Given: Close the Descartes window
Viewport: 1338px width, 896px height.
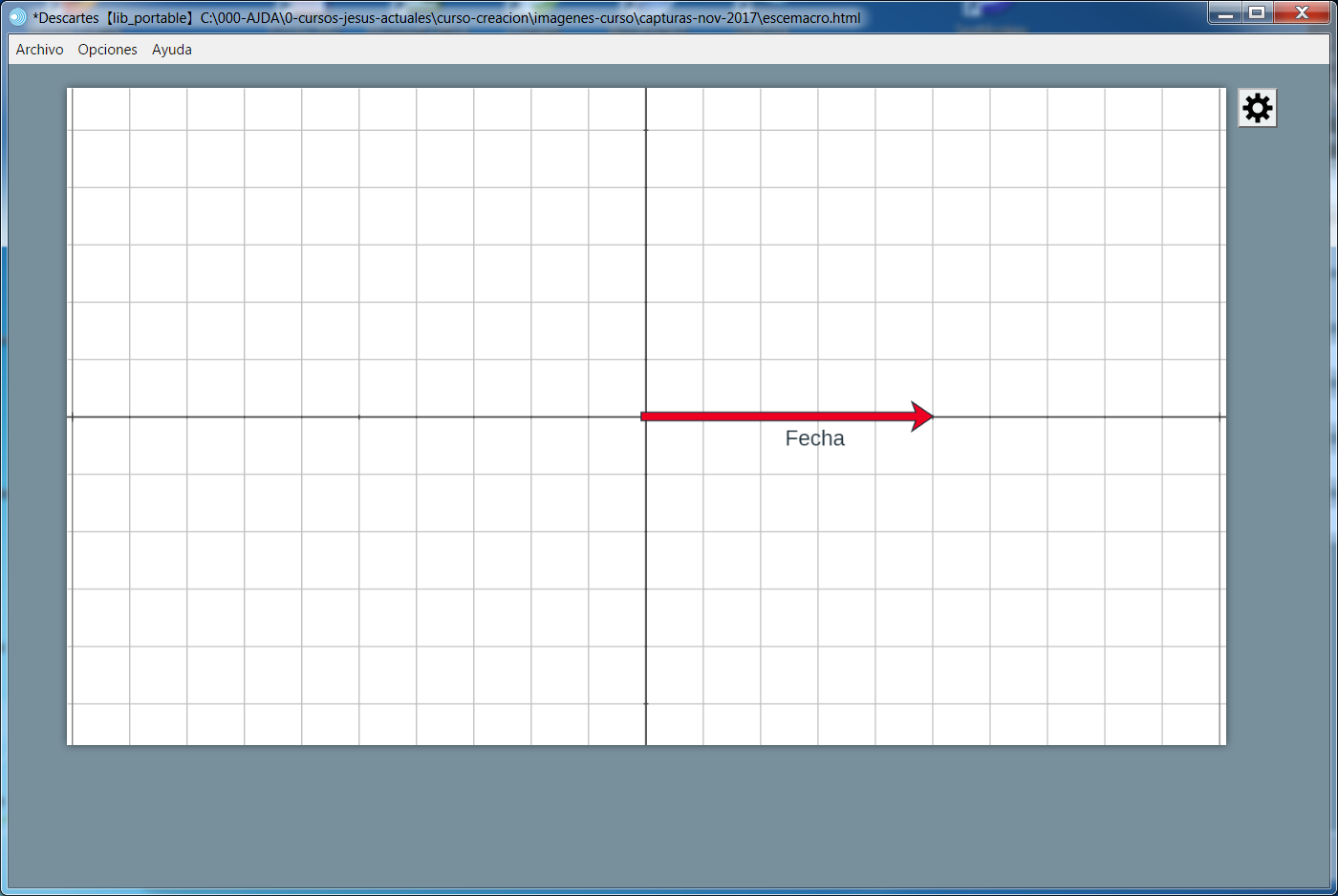Looking at the screenshot, I should 1301,13.
